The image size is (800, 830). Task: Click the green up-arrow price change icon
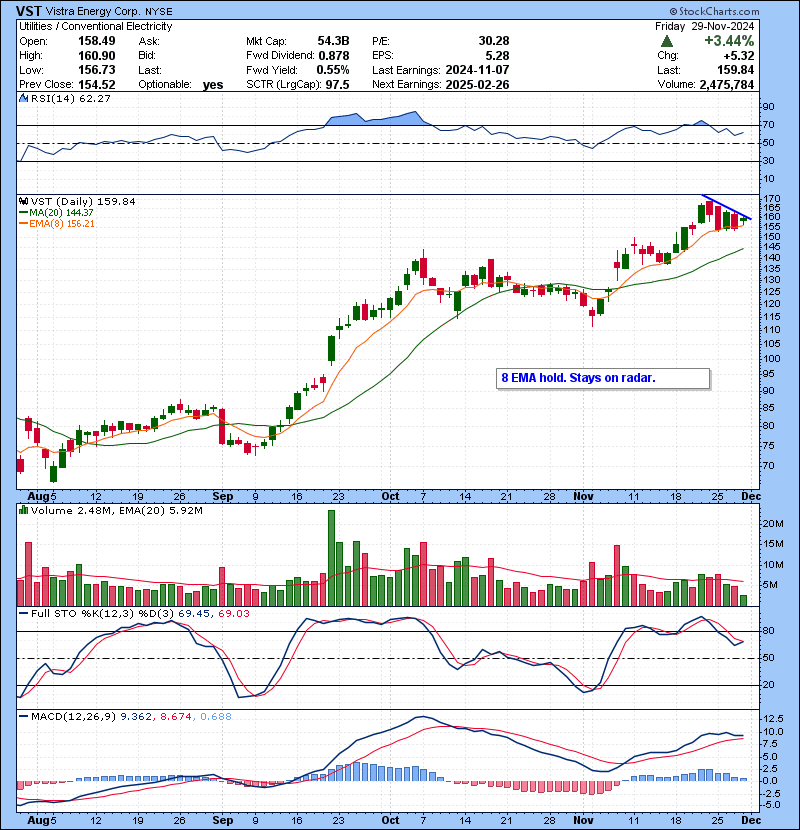667,41
